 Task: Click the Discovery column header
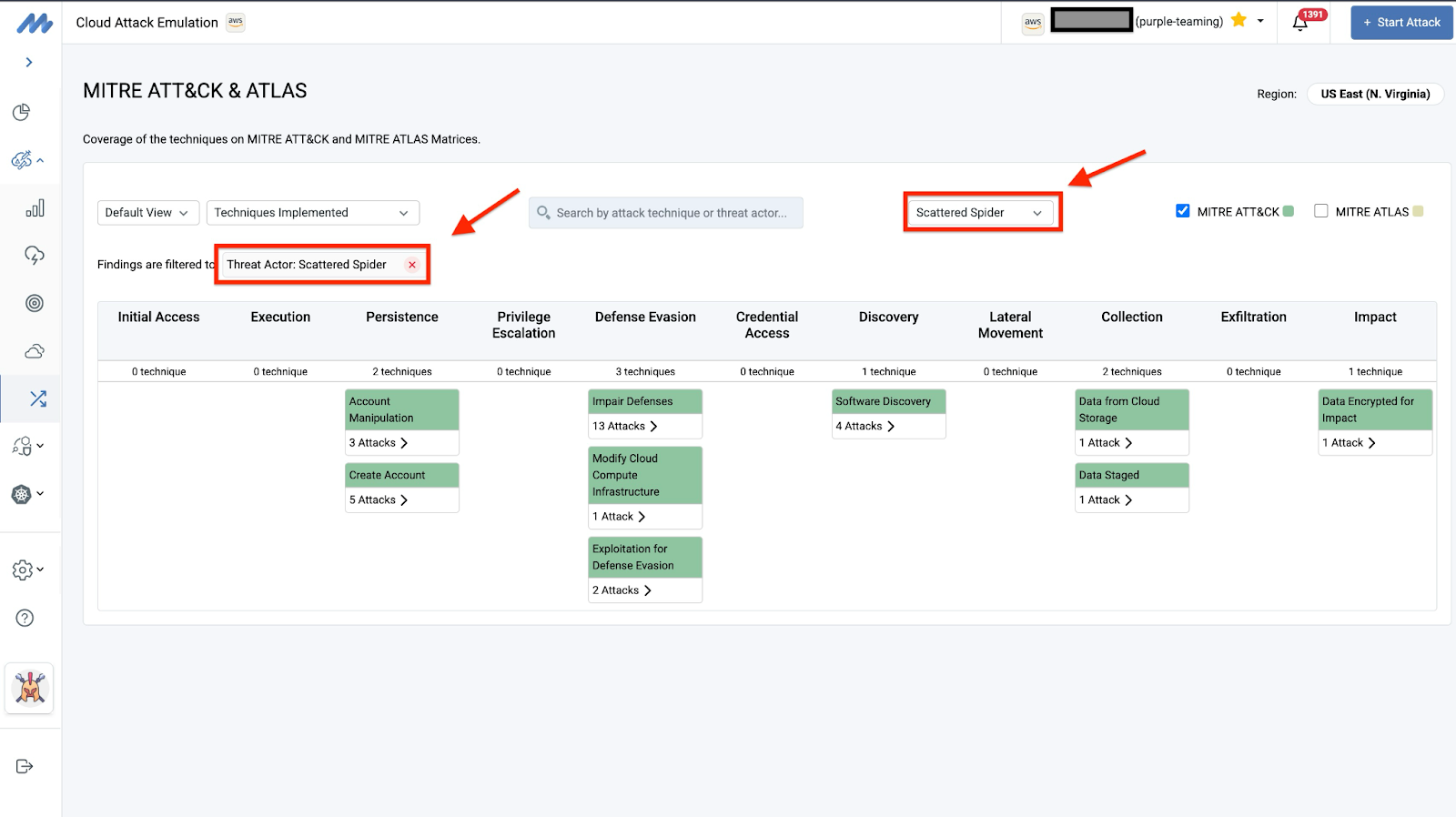pos(888,318)
